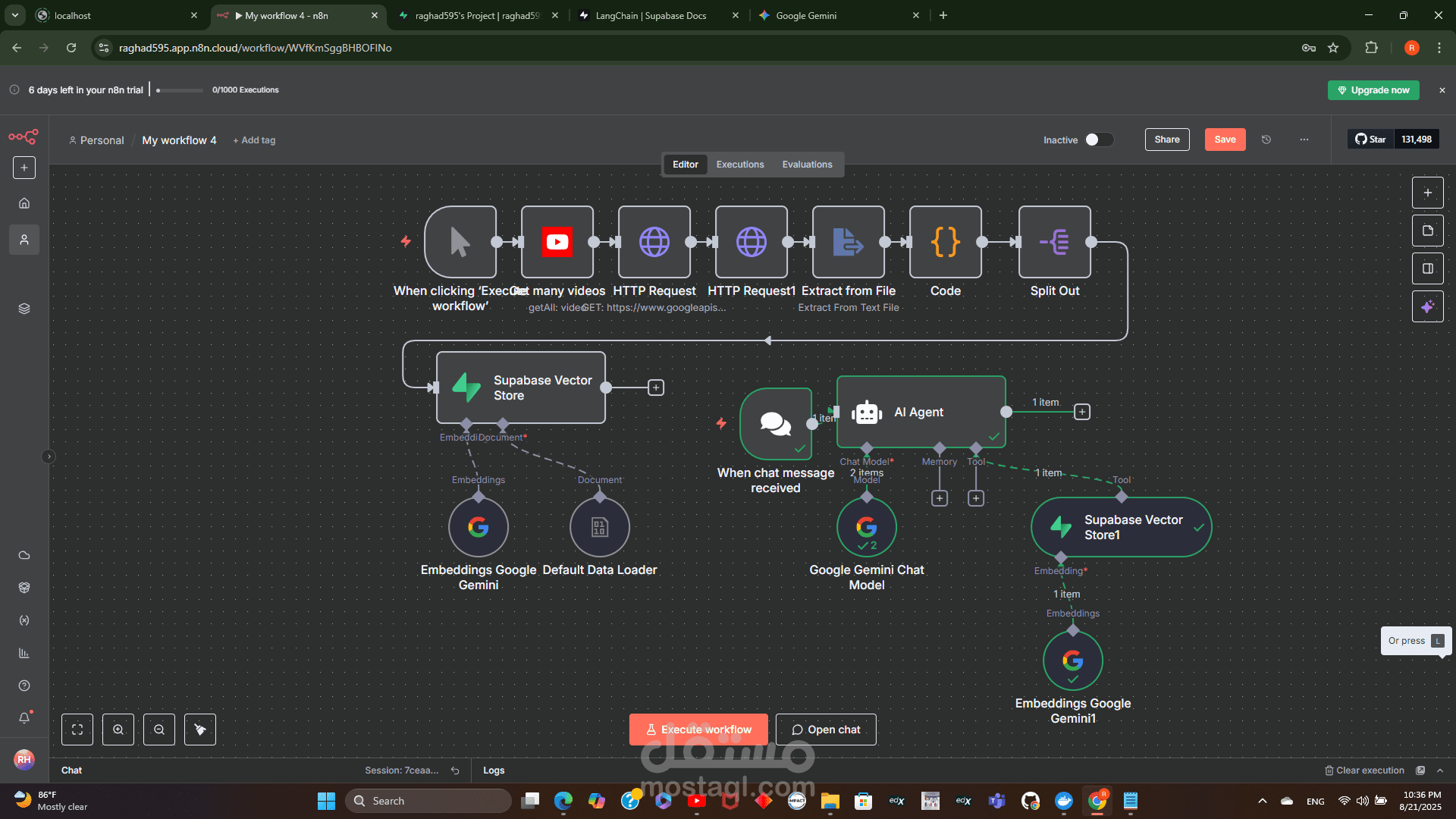Open Windows taskbar Search box
The image size is (1456, 819).
tap(428, 801)
